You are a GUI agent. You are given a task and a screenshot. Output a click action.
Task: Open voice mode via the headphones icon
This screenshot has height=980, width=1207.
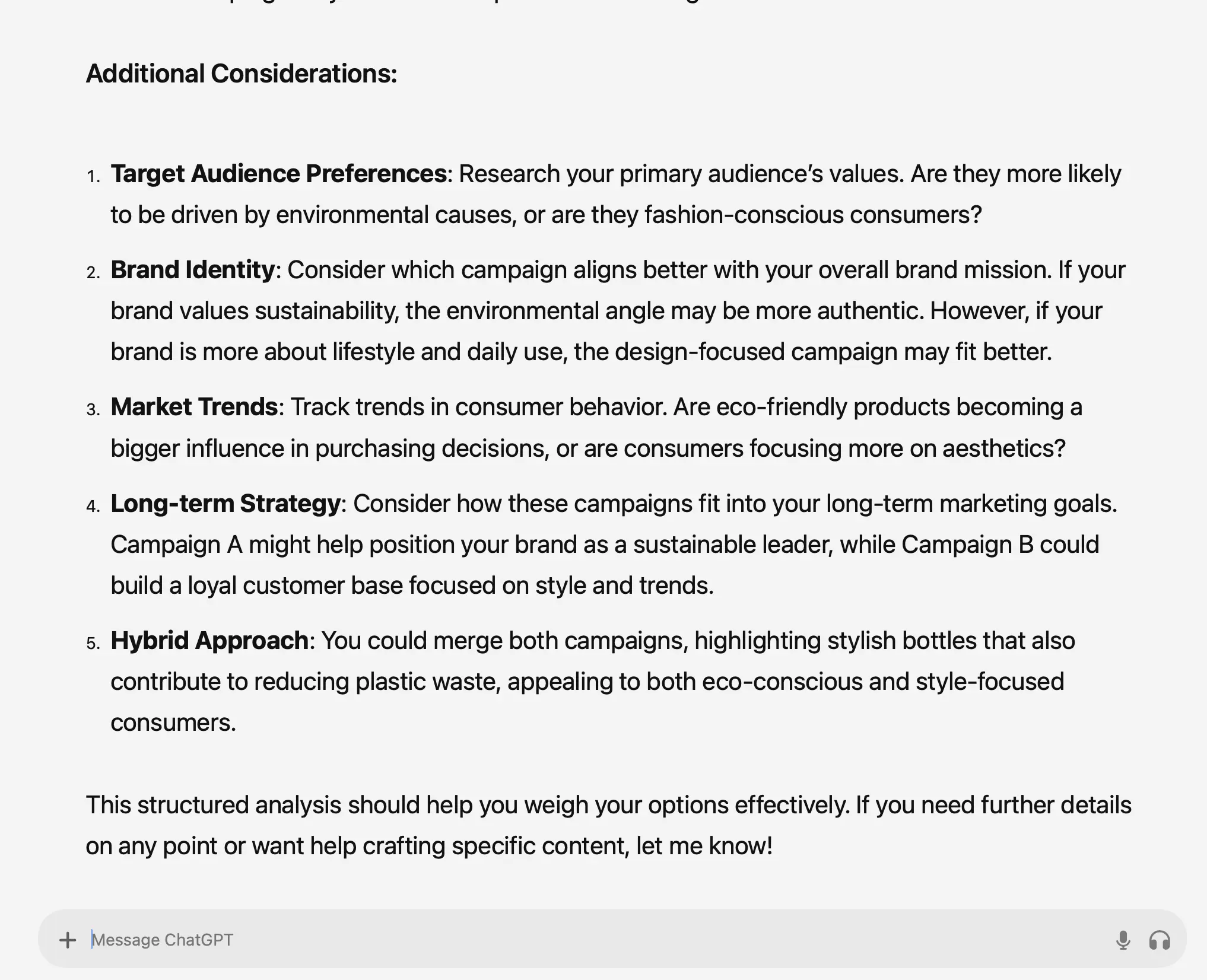1160,940
